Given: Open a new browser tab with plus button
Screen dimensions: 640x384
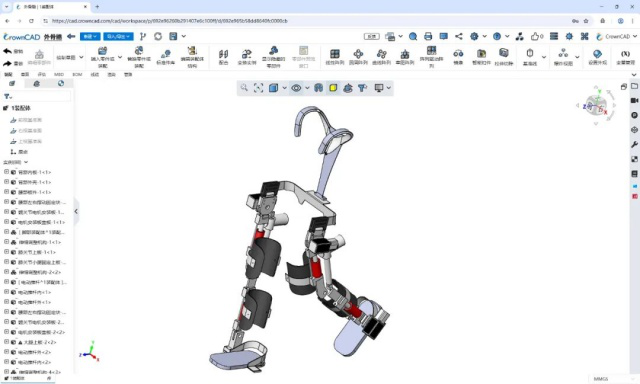Looking at the screenshot, I should [97, 7].
